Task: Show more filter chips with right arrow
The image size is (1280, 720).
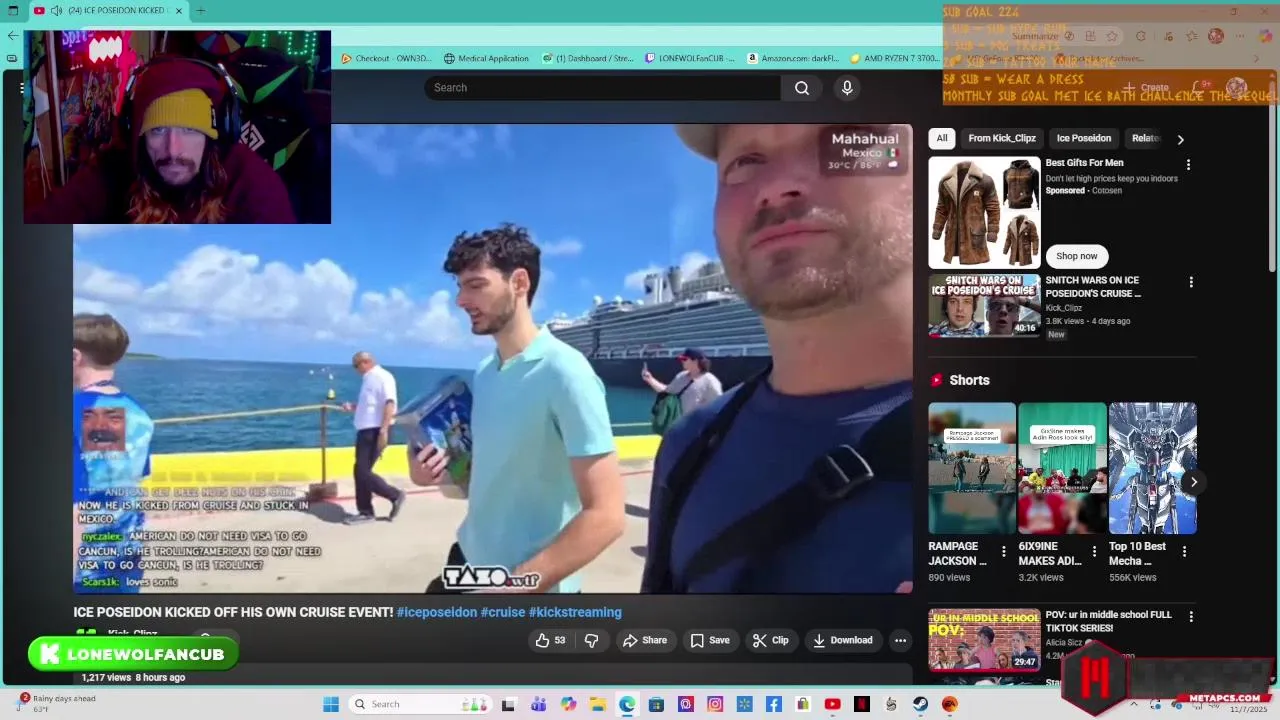Action: [1180, 139]
